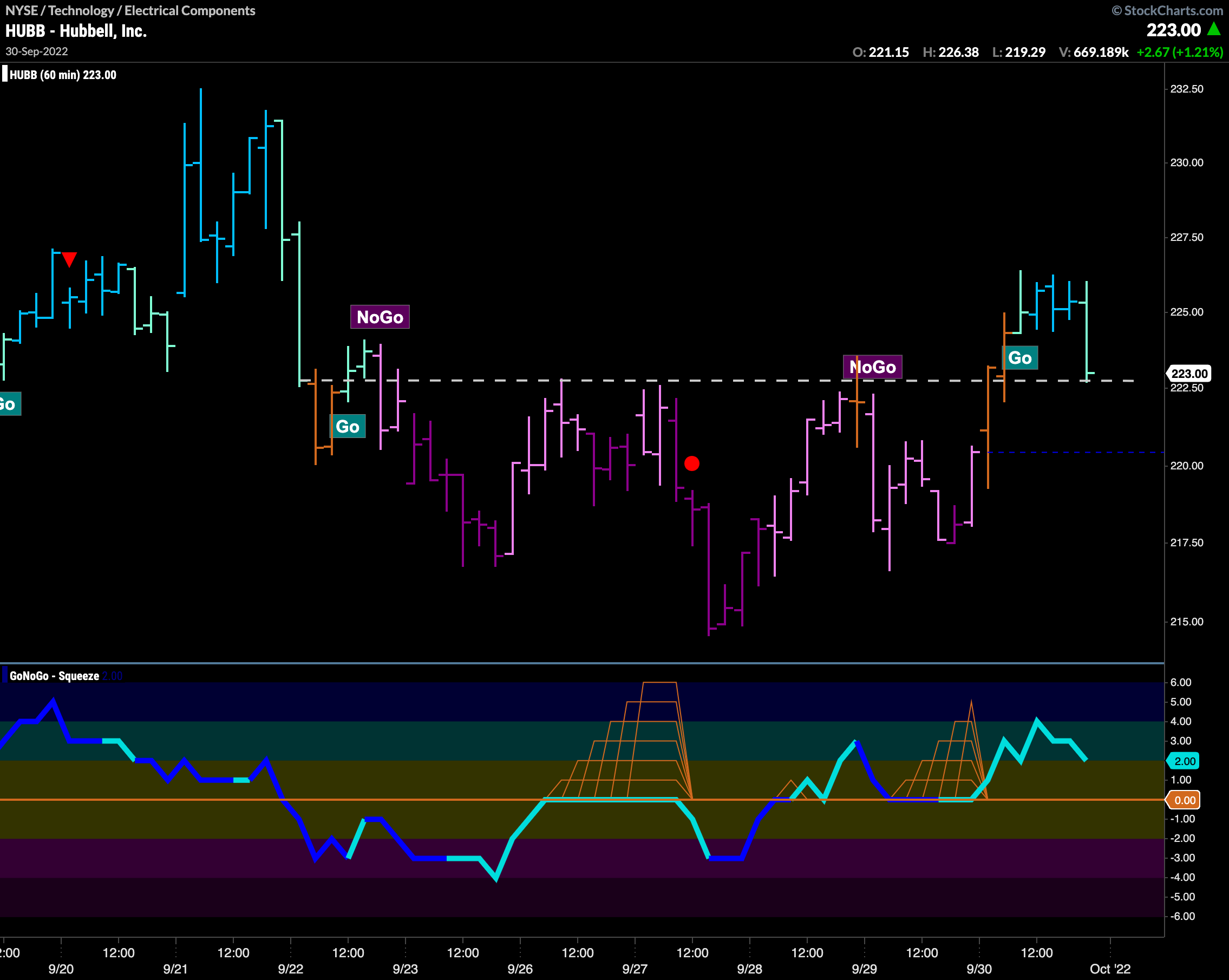Click the open value O: 221.15
1229x980 pixels.
(881, 52)
